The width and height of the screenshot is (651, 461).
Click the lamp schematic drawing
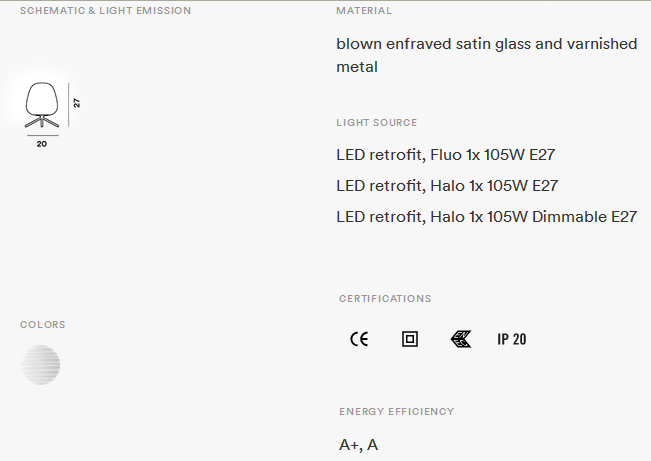pos(42,105)
